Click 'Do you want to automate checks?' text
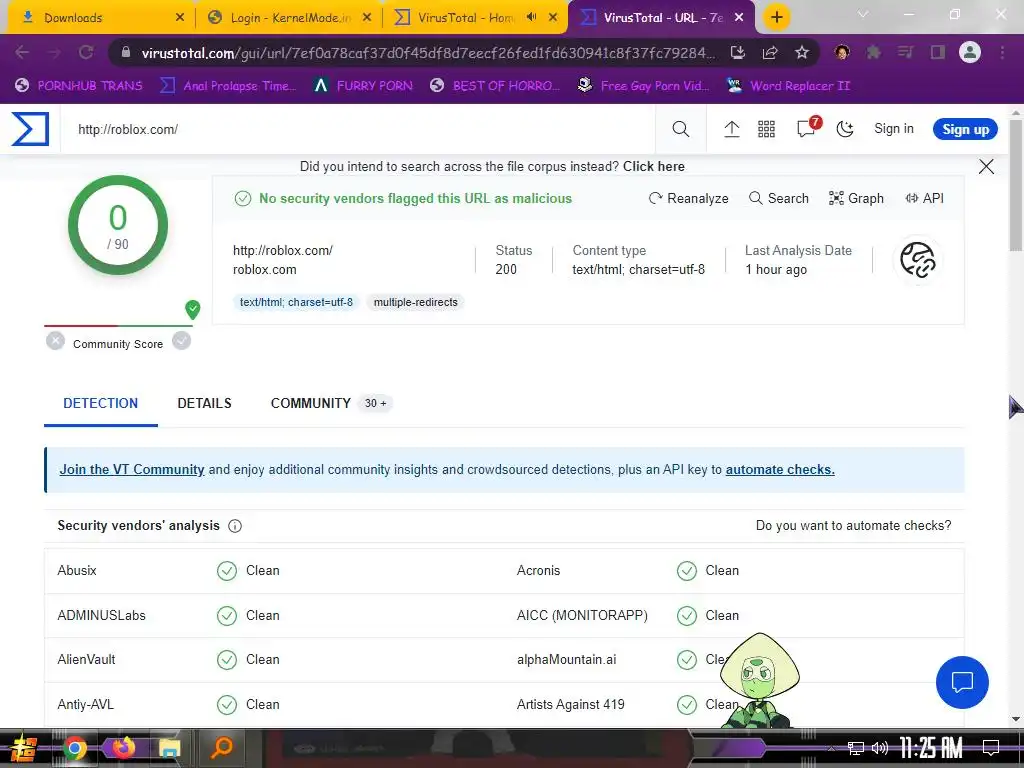The image size is (1024, 768). pyautogui.click(x=853, y=526)
